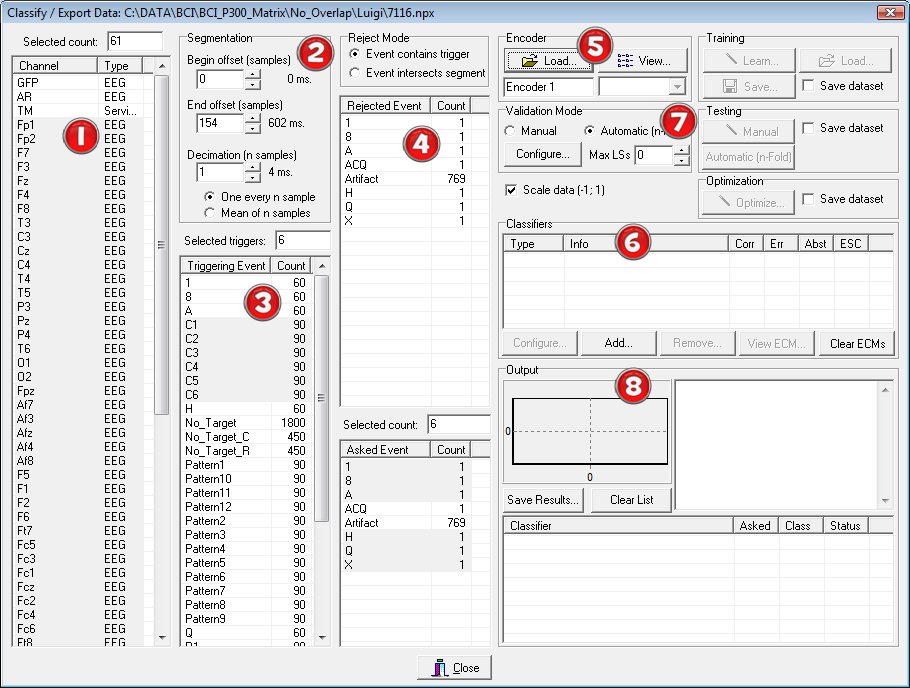Decrease the Decimation n samples value
The height and width of the screenshot is (688, 910).
pos(252,178)
